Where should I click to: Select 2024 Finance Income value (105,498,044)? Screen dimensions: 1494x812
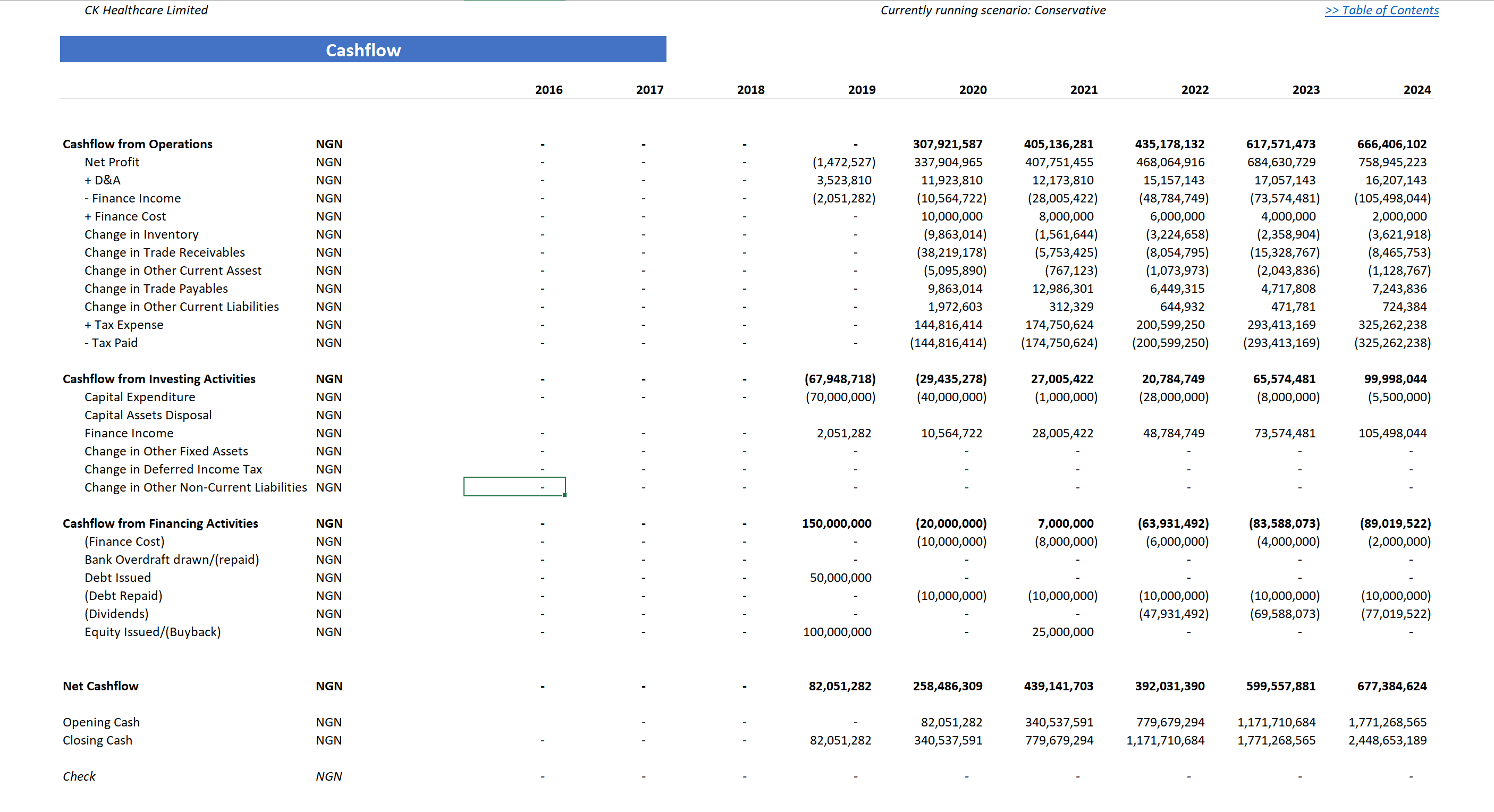[1392, 198]
